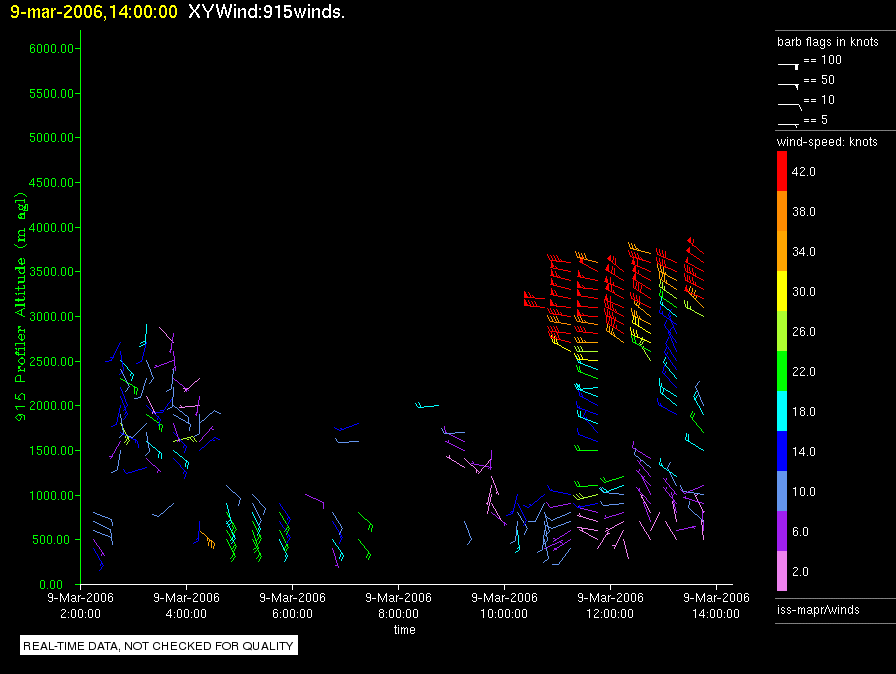Click the pink 2.0 knots color band
896x674 pixels.
point(782,571)
